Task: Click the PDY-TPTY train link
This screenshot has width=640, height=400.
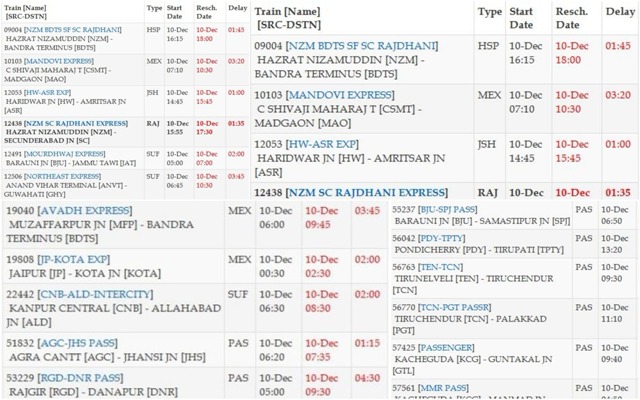Action: click(445, 239)
